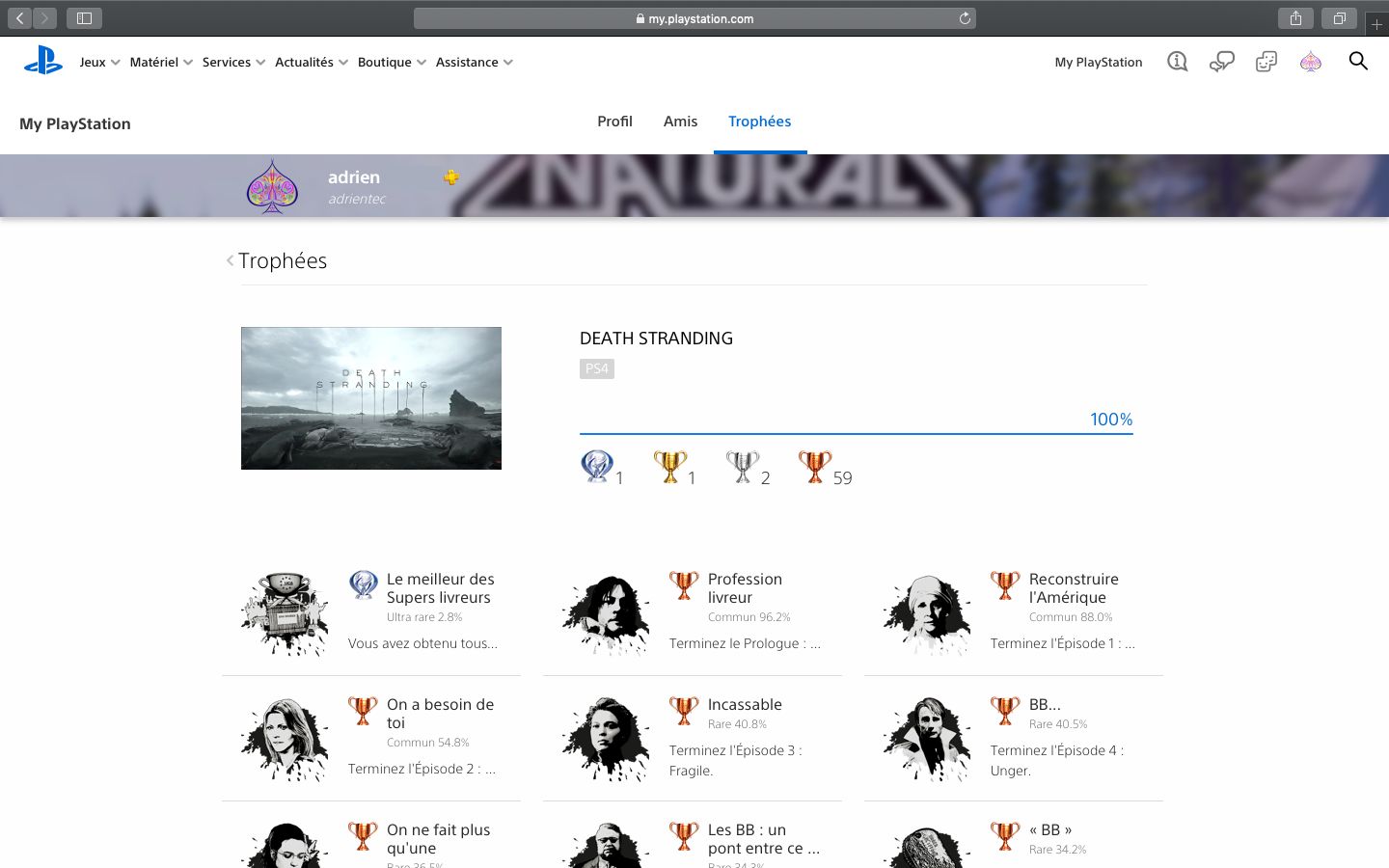Expand the Assistance dropdown menu
The width and height of the screenshot is (1389, 868).
474,62
